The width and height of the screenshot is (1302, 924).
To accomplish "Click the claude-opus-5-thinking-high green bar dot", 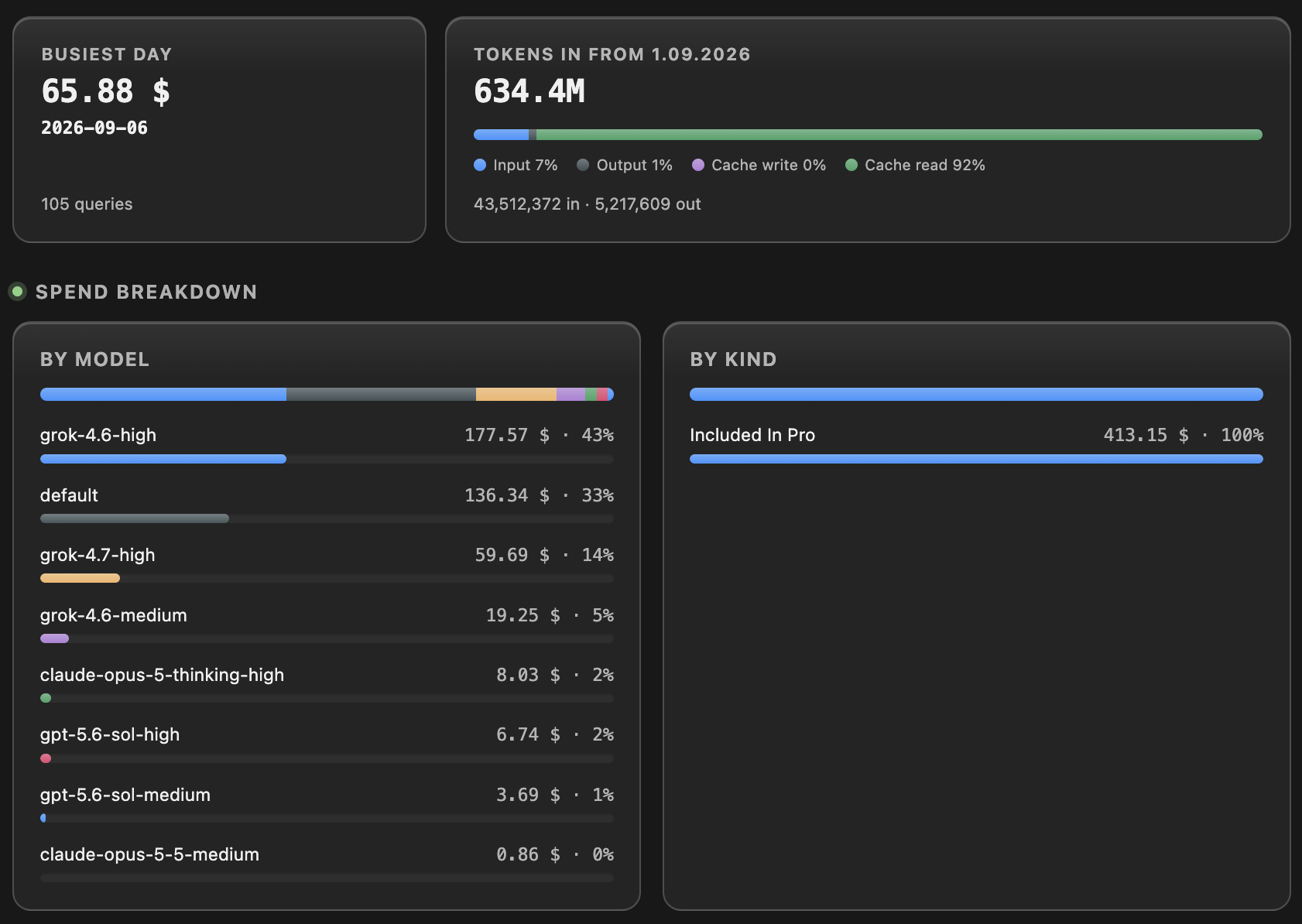I will click(46, 698).
